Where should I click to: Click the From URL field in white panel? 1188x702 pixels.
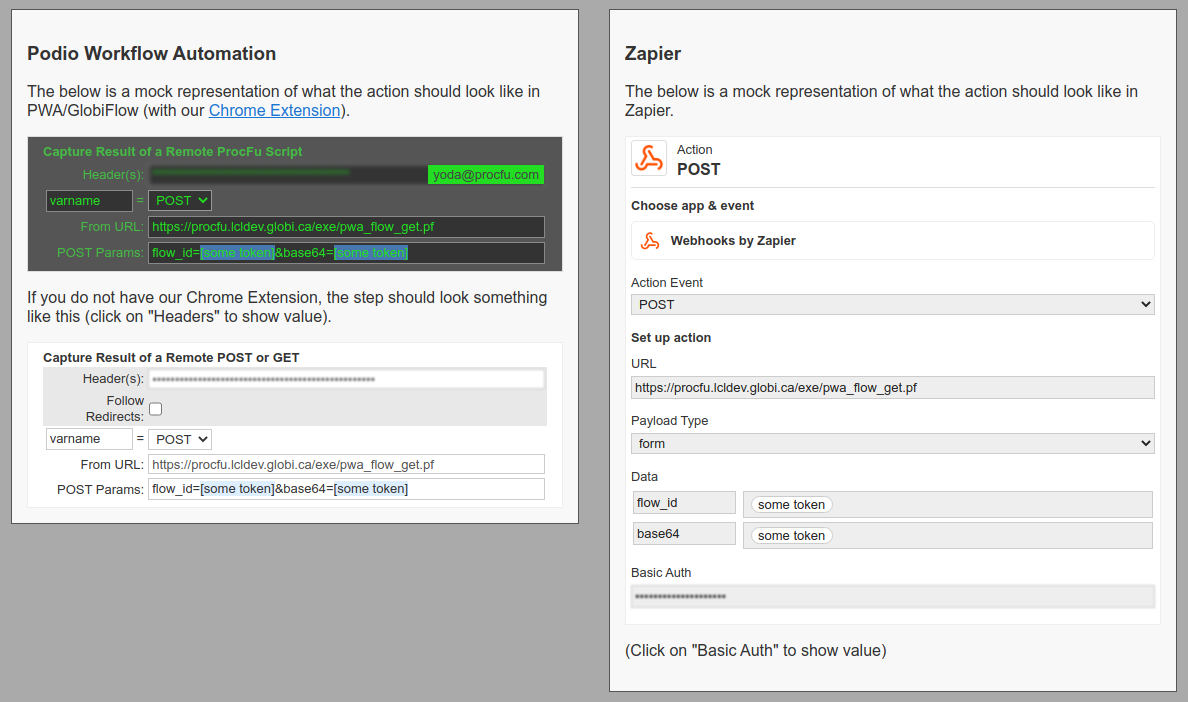[346, 465]
